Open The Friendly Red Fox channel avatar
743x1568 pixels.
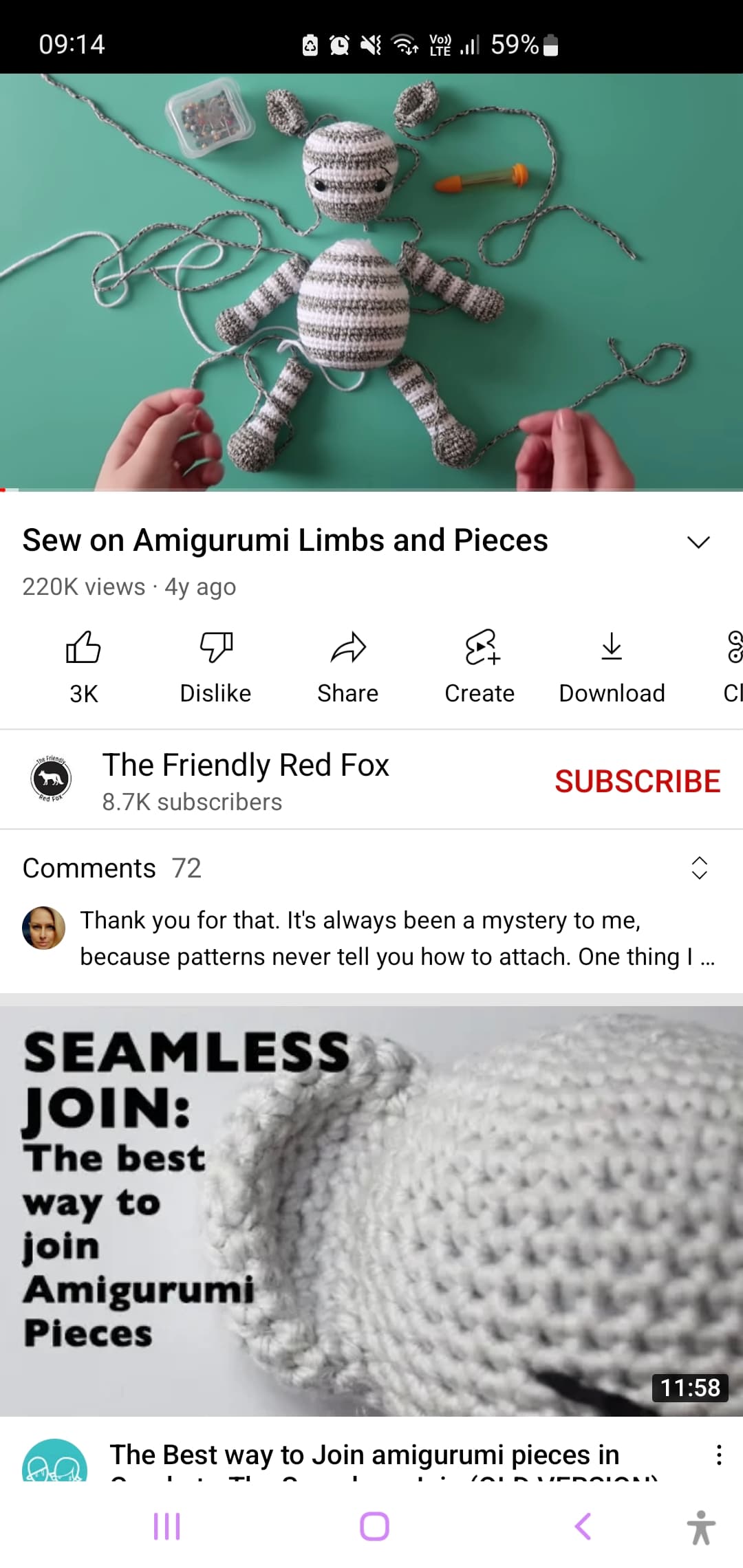pyautogui.click(x=52, y=778)
